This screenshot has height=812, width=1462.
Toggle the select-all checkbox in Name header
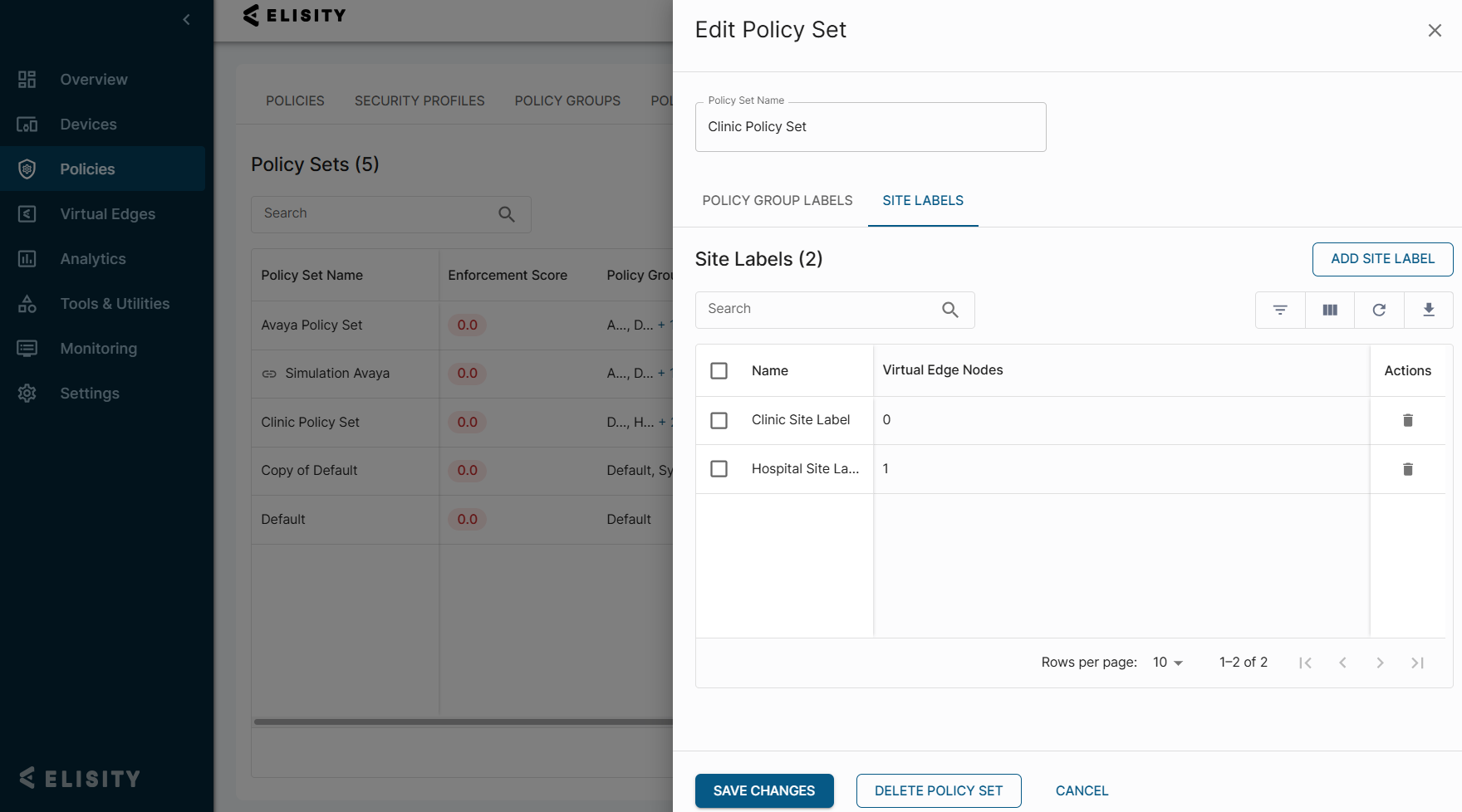(719, 370)
